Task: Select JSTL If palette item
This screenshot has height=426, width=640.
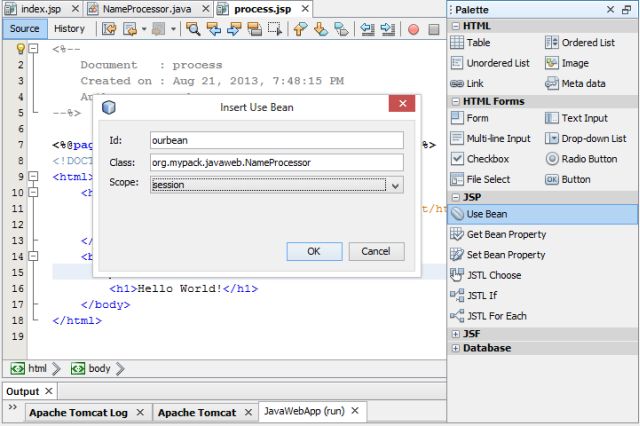Action: pos(473,295)
